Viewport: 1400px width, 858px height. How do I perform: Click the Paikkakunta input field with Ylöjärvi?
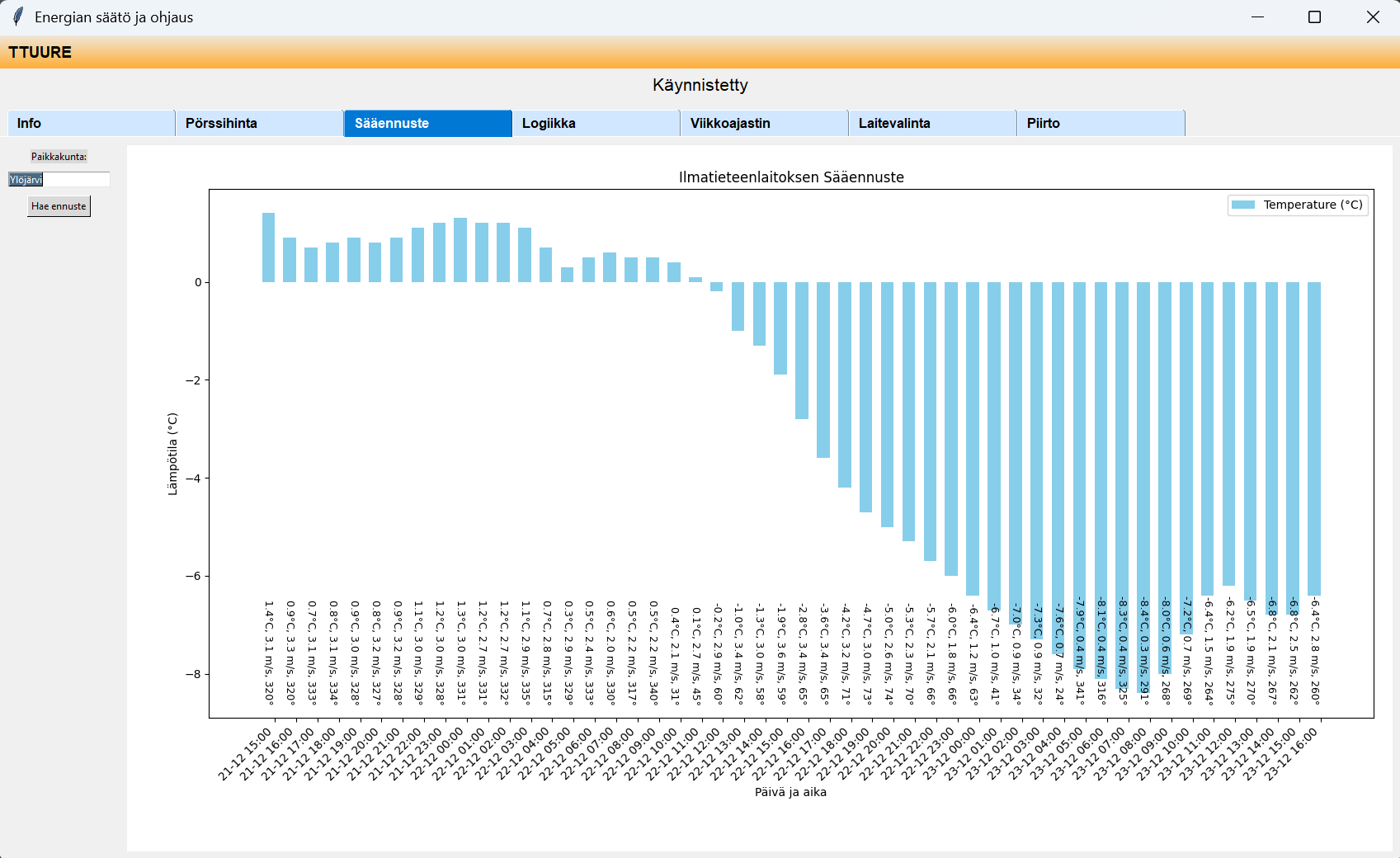(x=59, y=179)
